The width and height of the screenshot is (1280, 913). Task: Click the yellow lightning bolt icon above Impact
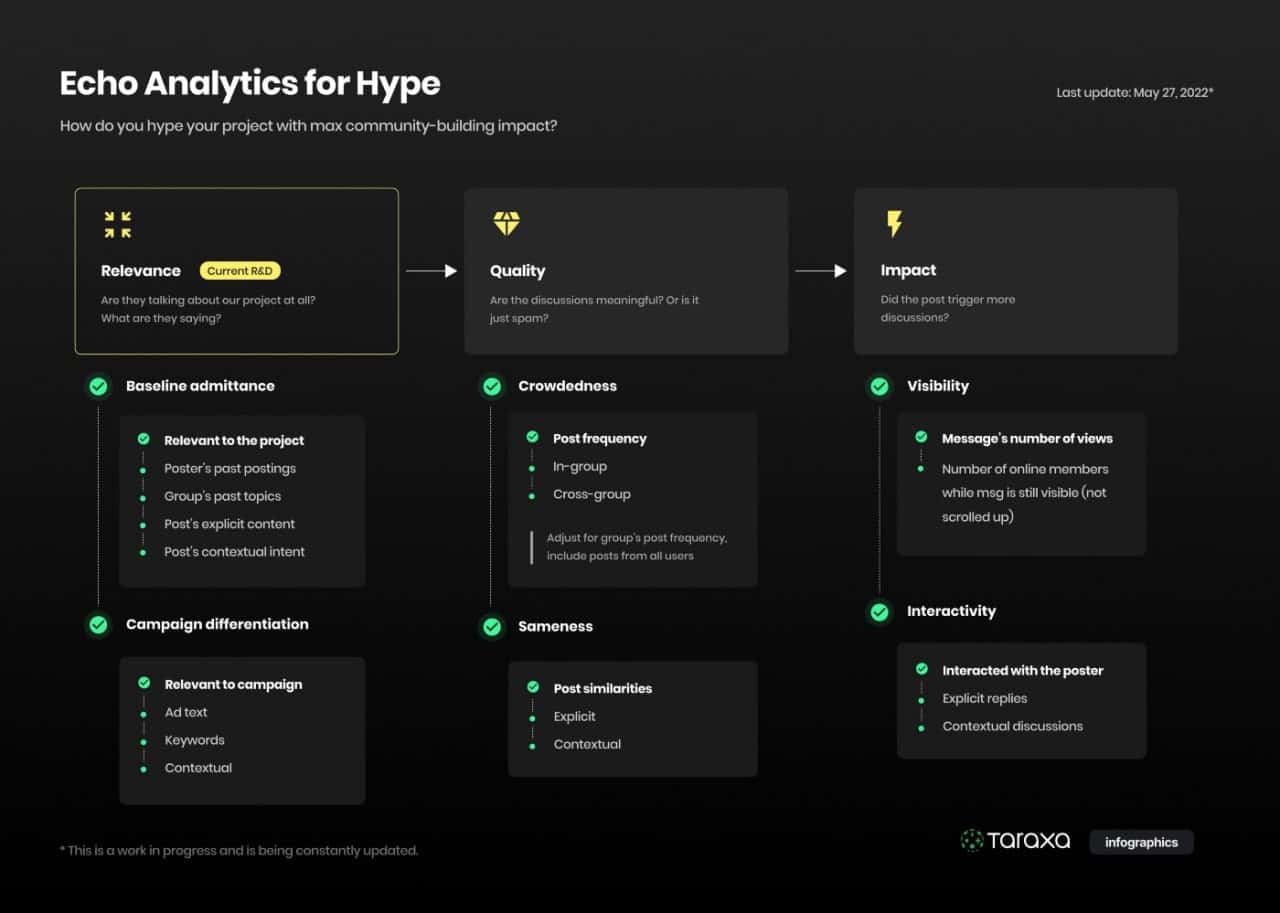[894, 224]
